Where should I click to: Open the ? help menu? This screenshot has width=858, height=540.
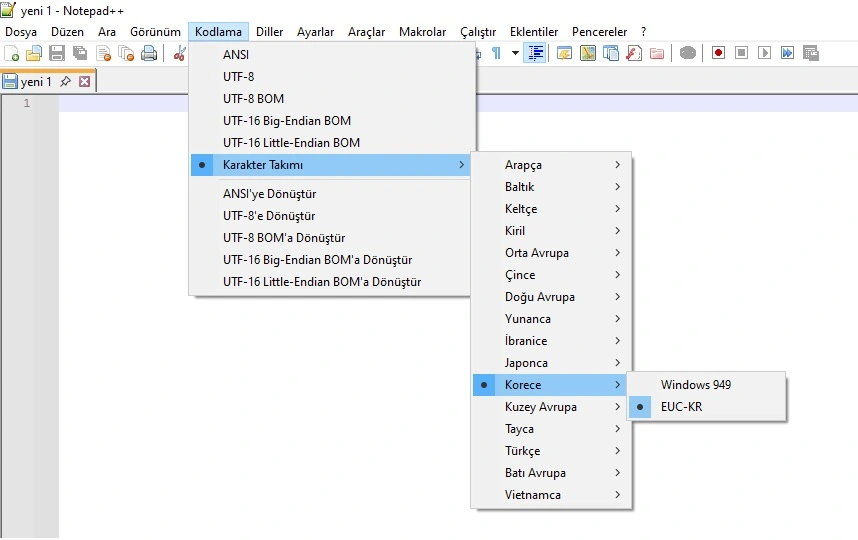[644, 32]
